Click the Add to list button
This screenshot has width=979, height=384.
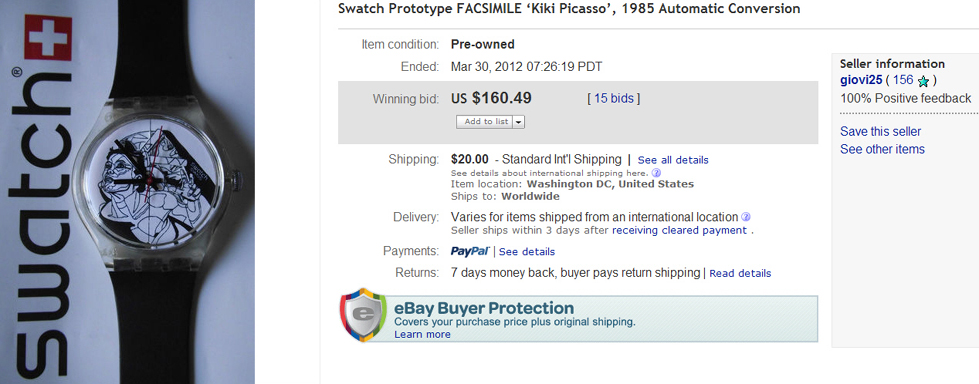click(485, 122)
